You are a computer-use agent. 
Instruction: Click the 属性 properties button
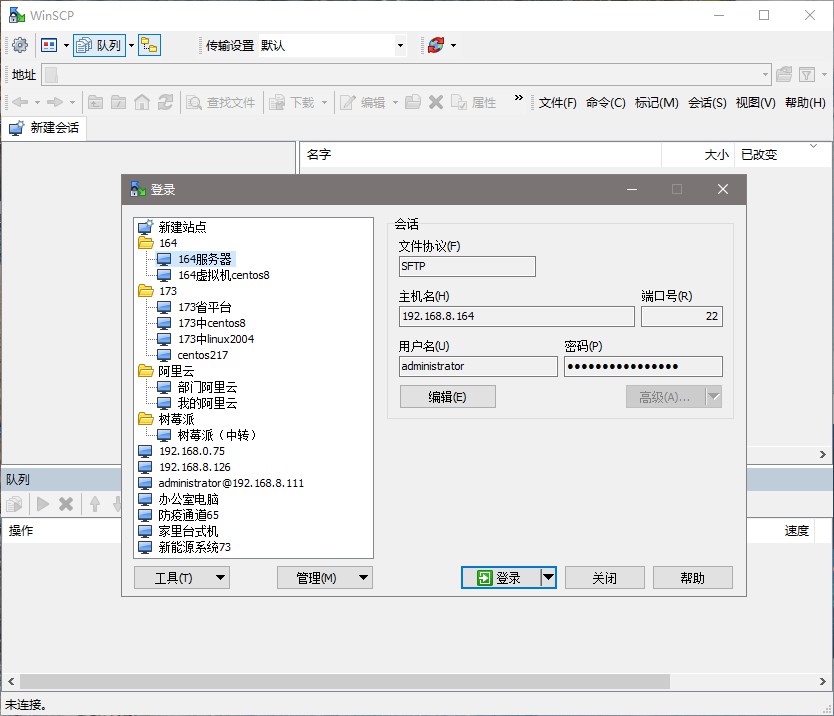tap(473, 102)
